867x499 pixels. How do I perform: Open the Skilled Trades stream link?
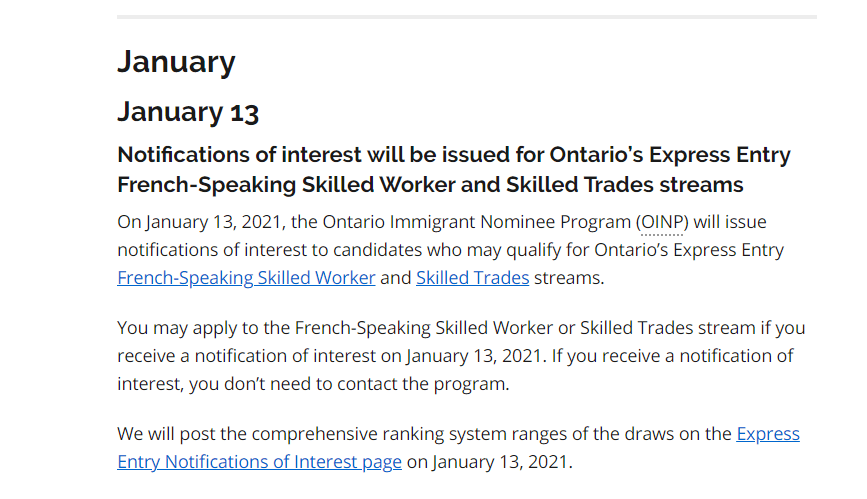(x=472, y=278)
